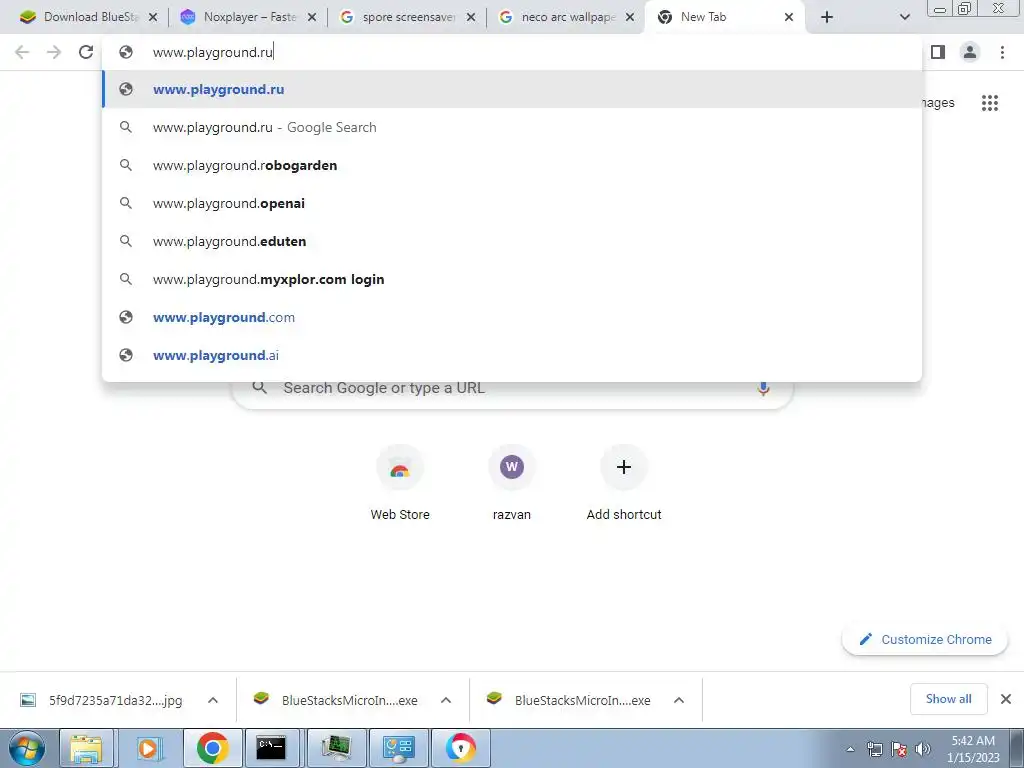Show hidden tray icons arrow
This screenshot has height=768, width=1024.
pos(850,749)
